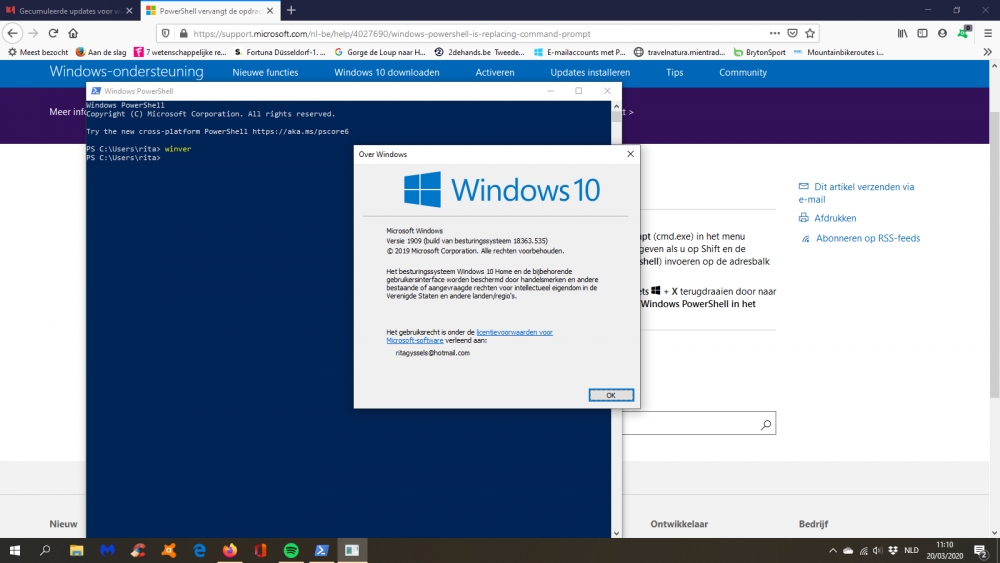
Task: Click the browser address bar URL field
Action: (x=450, y=33)
